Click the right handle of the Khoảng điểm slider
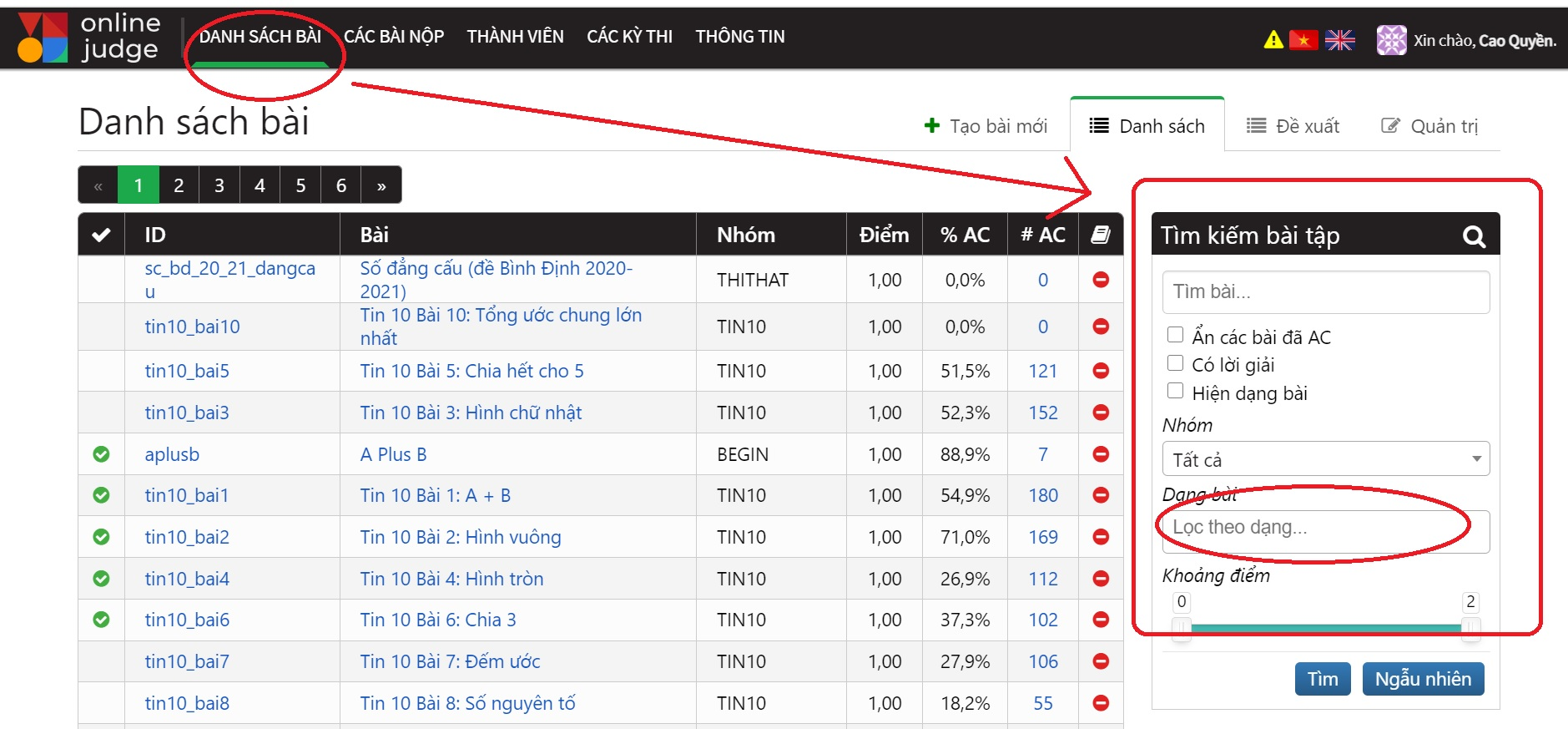Image resolution: width=1568 pixels, height=729 pixels. click(1470, 629)
